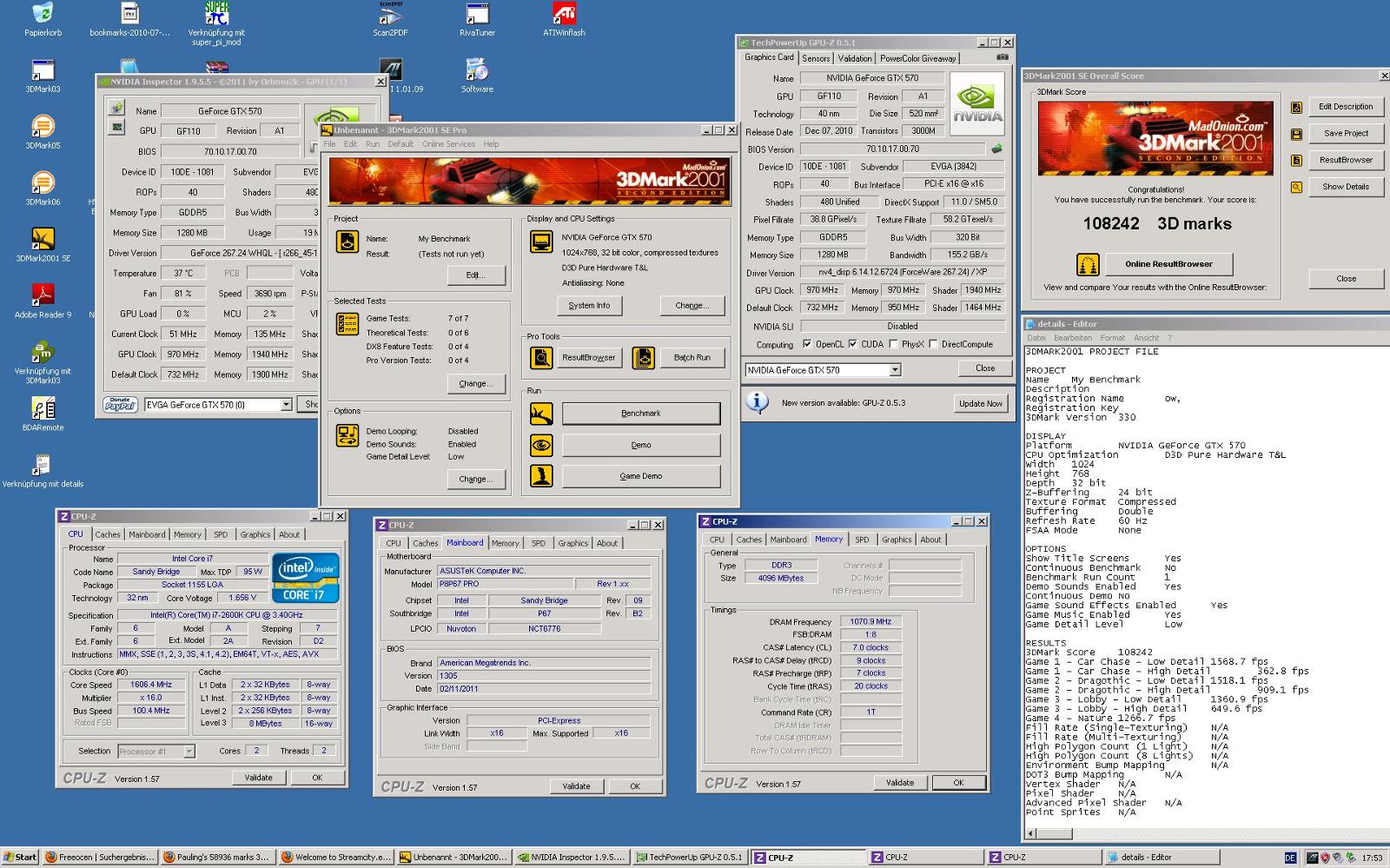Open PowerColor Giveaway tab in GPU-Z

click(917, 58)
